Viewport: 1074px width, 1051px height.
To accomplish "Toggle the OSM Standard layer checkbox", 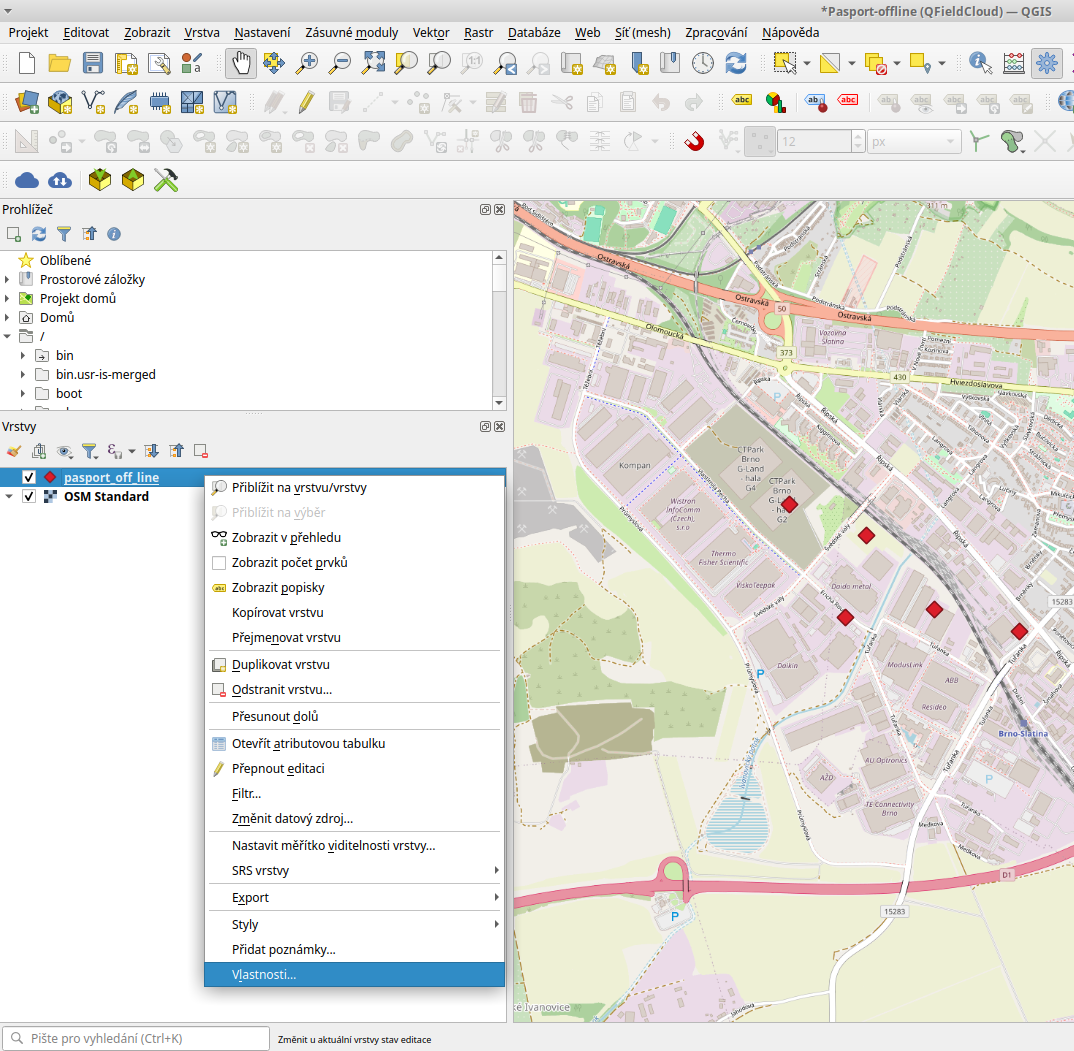I will [x=29, y=497].
